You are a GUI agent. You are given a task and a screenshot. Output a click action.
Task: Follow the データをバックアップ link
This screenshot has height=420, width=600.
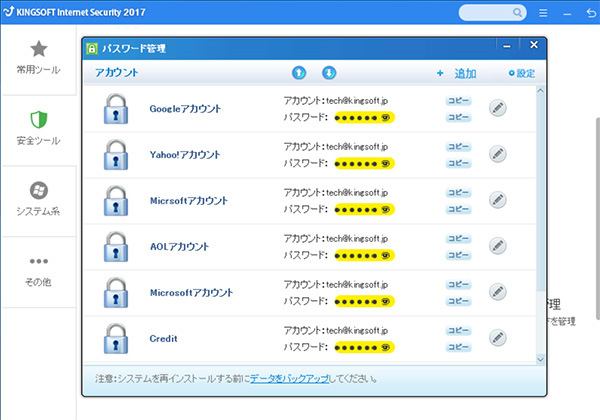289,379
